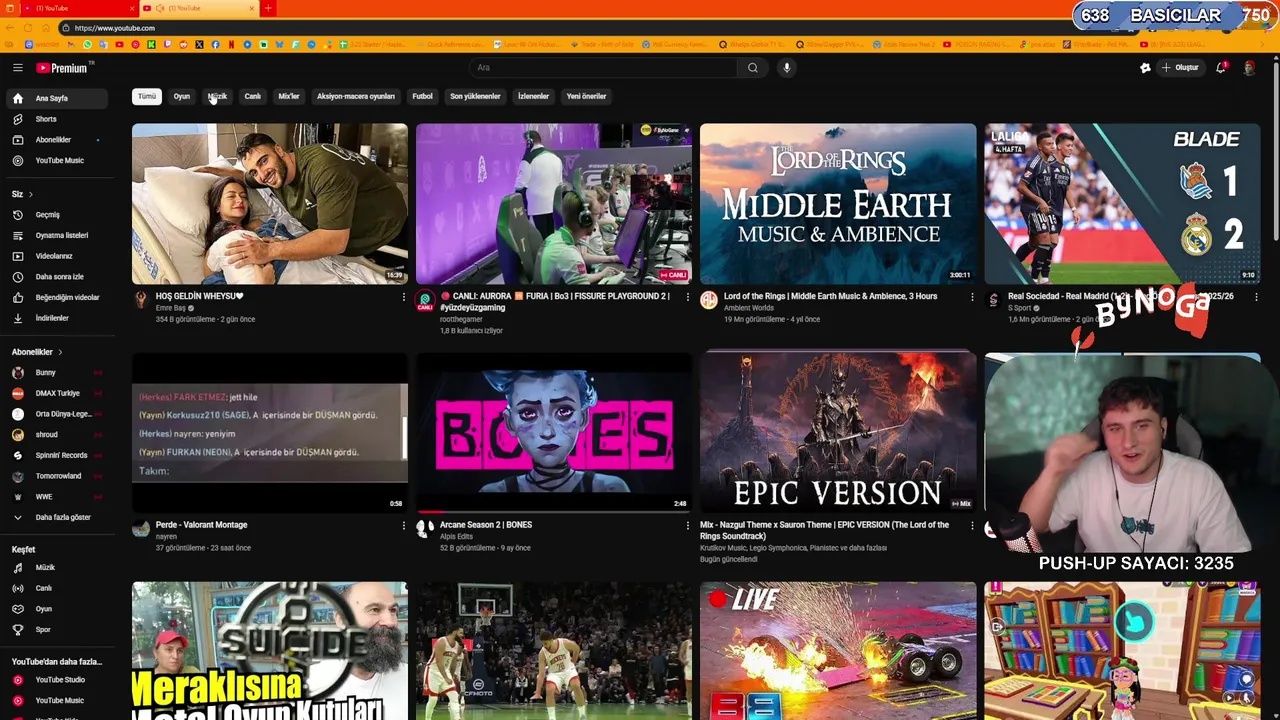This screenshot has width=1280, height=720.
Task: Select Son yüklenenler chip
Action: 475,96
